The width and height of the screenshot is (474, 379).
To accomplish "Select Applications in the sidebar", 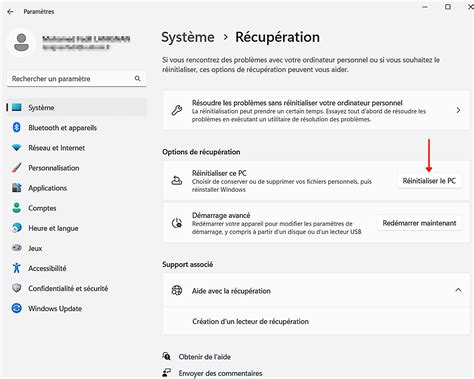I will (76, 188).
